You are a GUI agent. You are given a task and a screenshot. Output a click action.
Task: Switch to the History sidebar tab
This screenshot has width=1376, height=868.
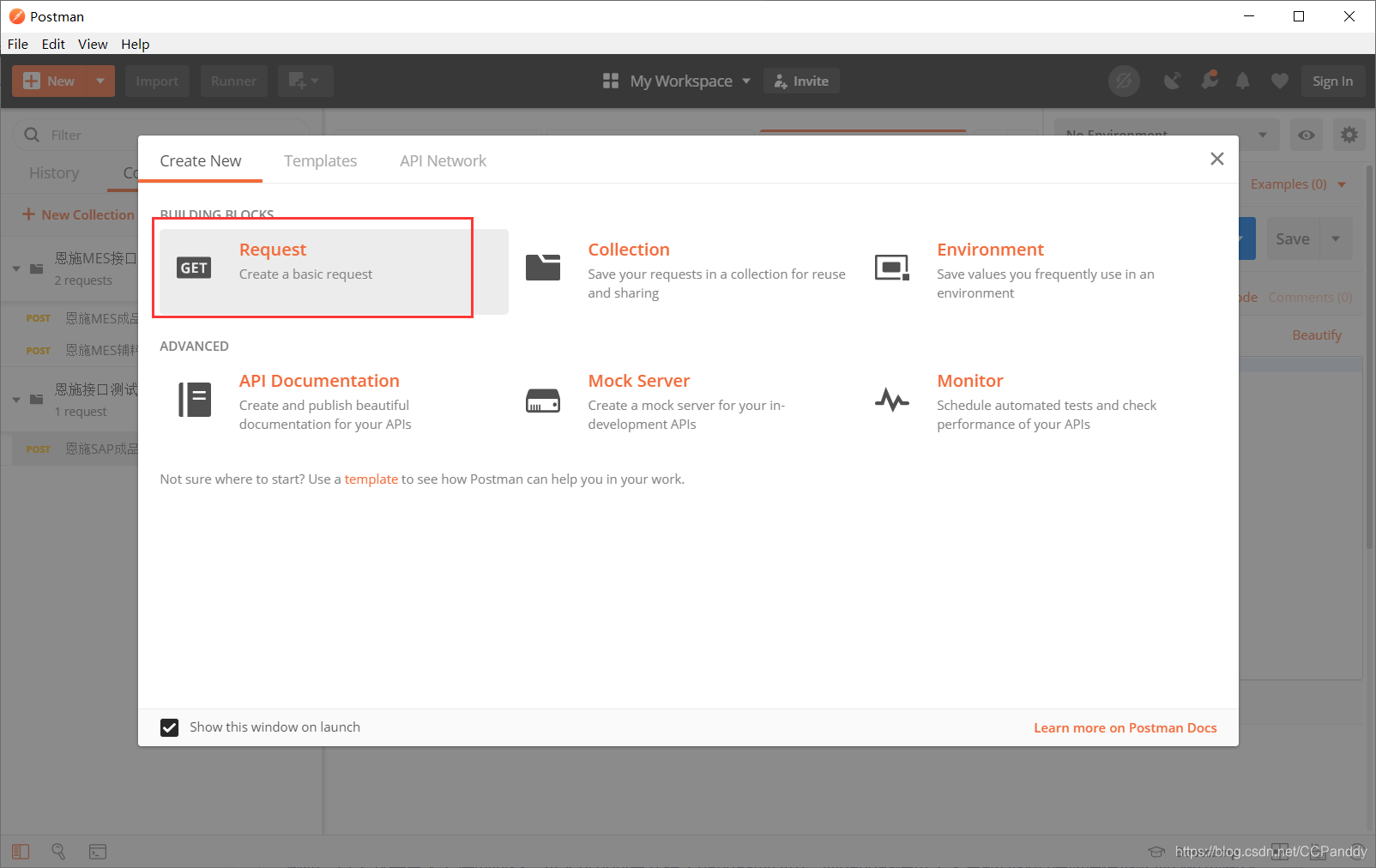pos(54,172)
